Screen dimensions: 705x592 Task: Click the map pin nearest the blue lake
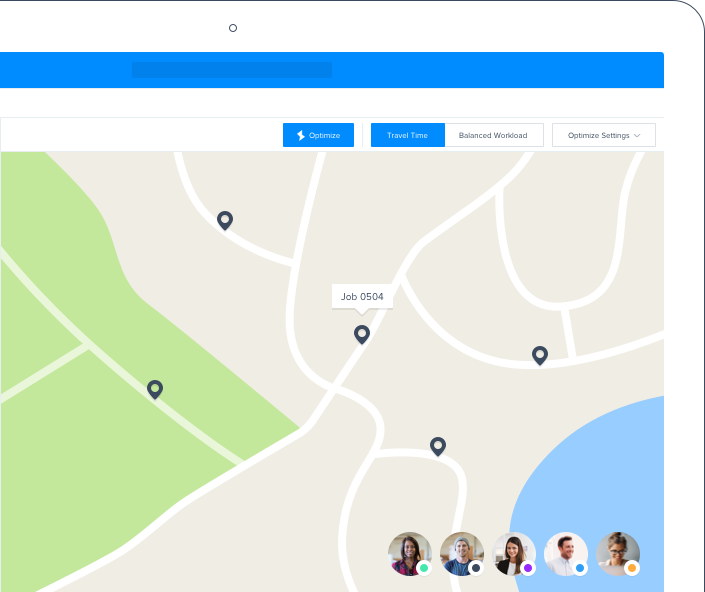(540, 356)
